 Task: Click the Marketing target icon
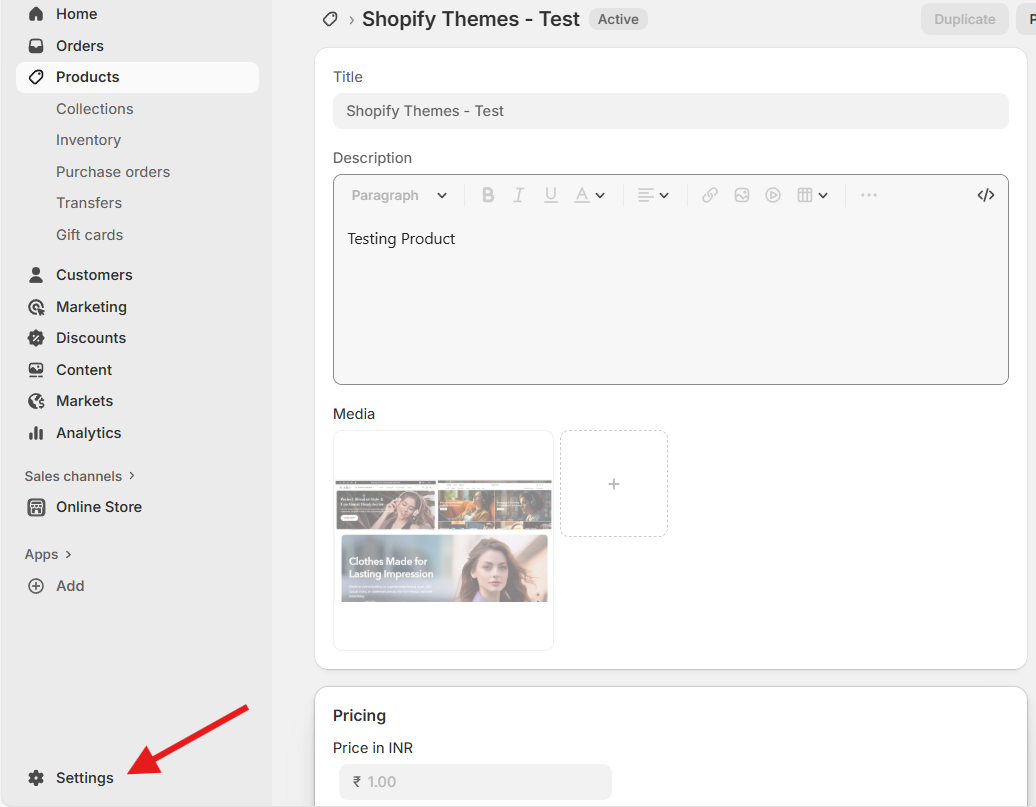(36, 307)
